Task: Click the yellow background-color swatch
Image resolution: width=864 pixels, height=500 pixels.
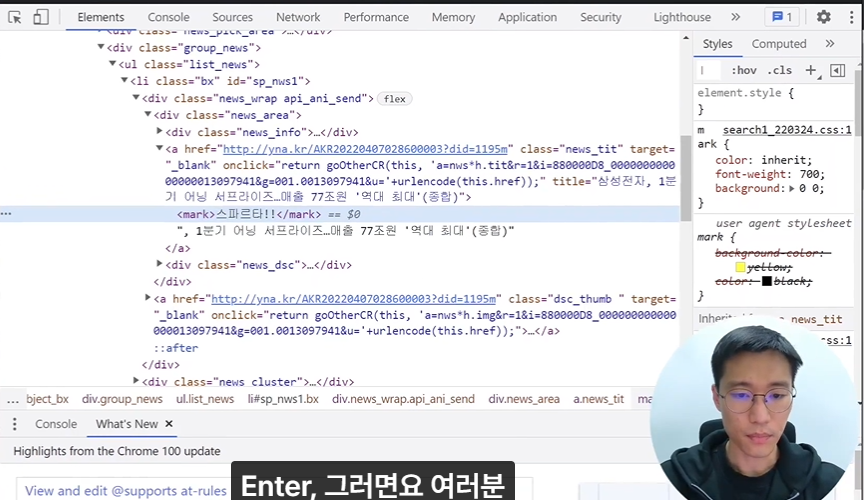Action: click(x=740, y=267)
